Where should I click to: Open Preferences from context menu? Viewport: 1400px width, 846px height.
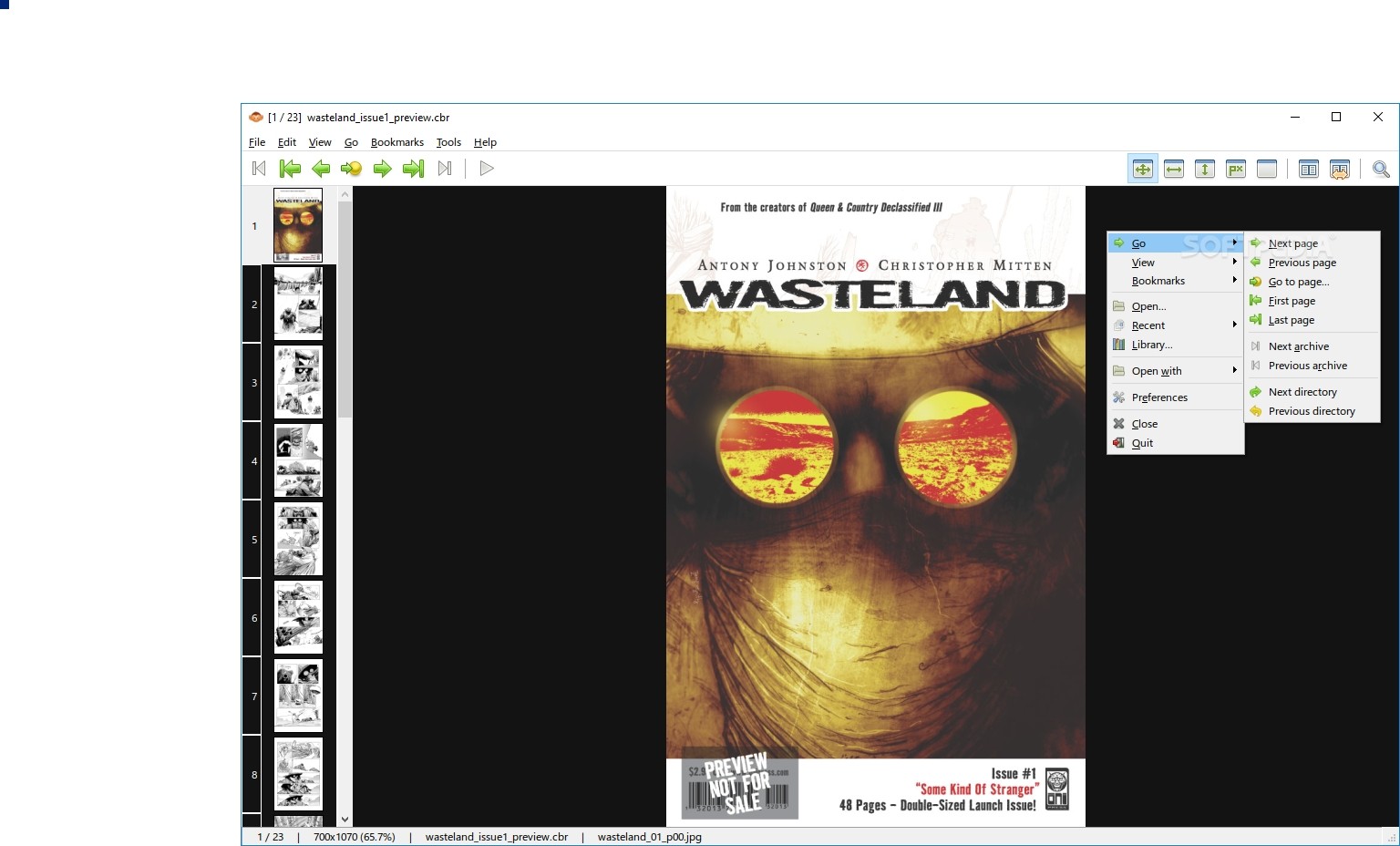click(x=1176, y=397)
